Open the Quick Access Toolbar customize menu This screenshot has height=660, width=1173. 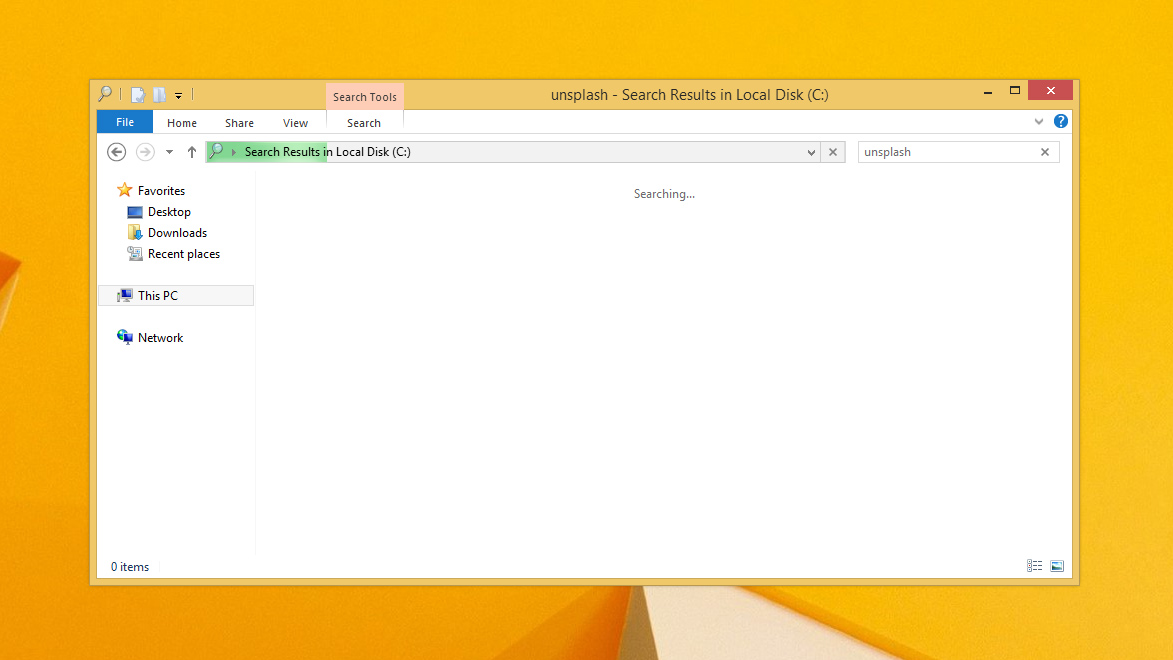(x=179, y=94)
